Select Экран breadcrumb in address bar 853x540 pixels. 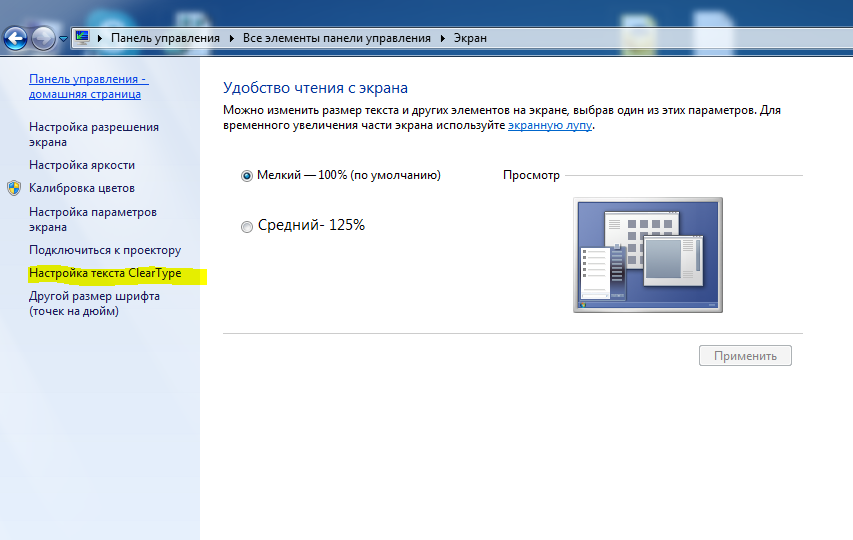coord(470,38)
